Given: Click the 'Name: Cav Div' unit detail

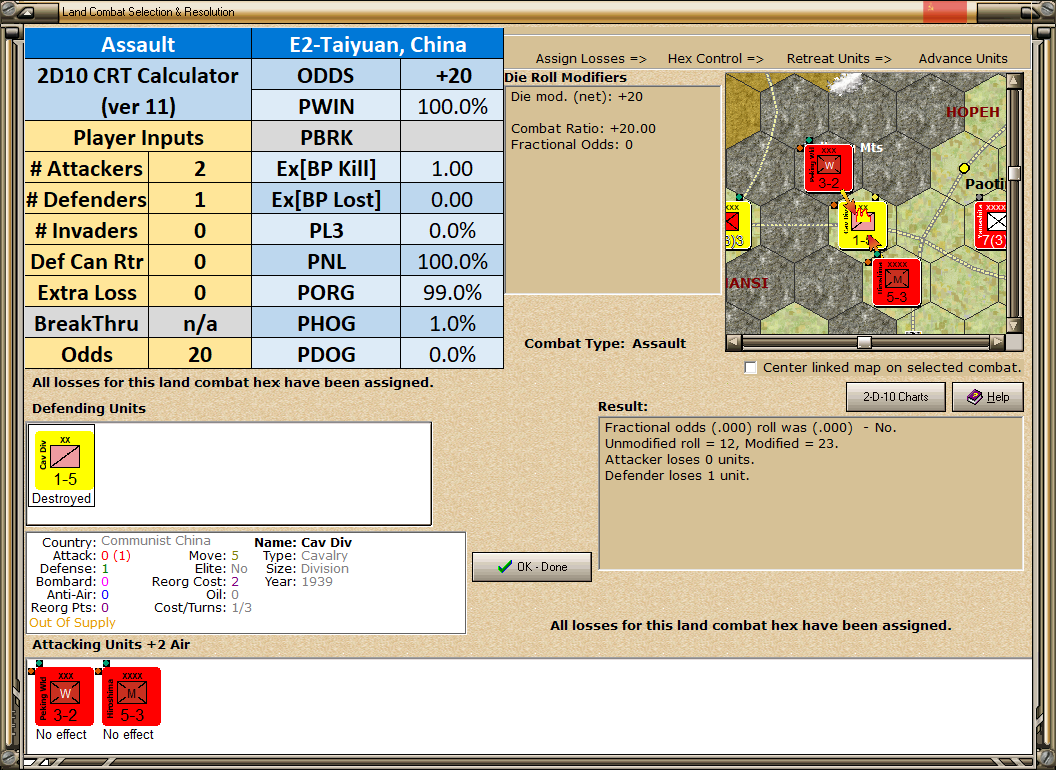Looking at the screenshot, I should pos(303,542).
